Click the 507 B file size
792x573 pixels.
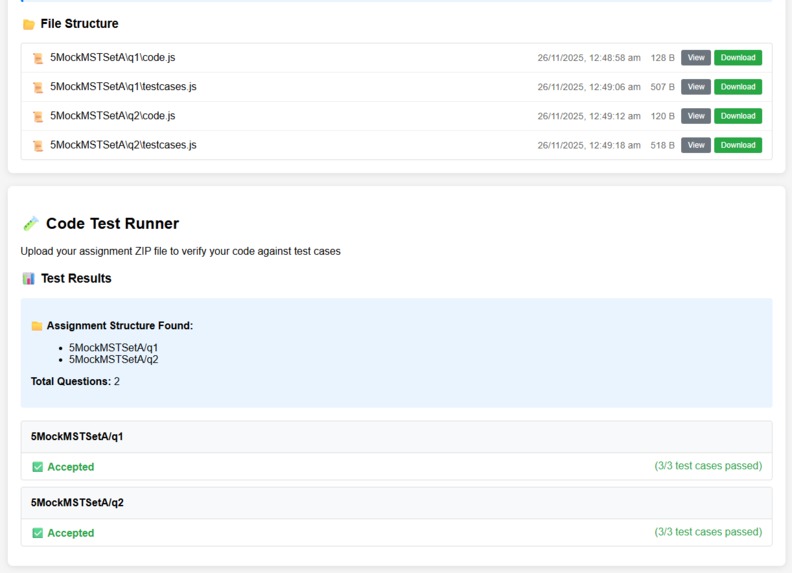(x=662, y=87)
